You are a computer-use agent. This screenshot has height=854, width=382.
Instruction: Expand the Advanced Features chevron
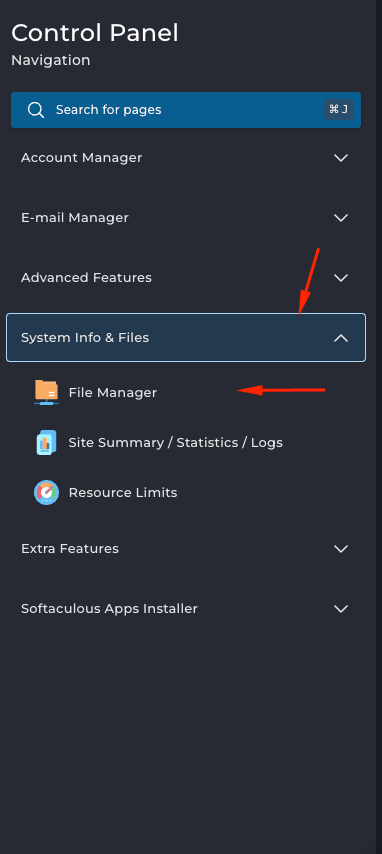(341, 278)
